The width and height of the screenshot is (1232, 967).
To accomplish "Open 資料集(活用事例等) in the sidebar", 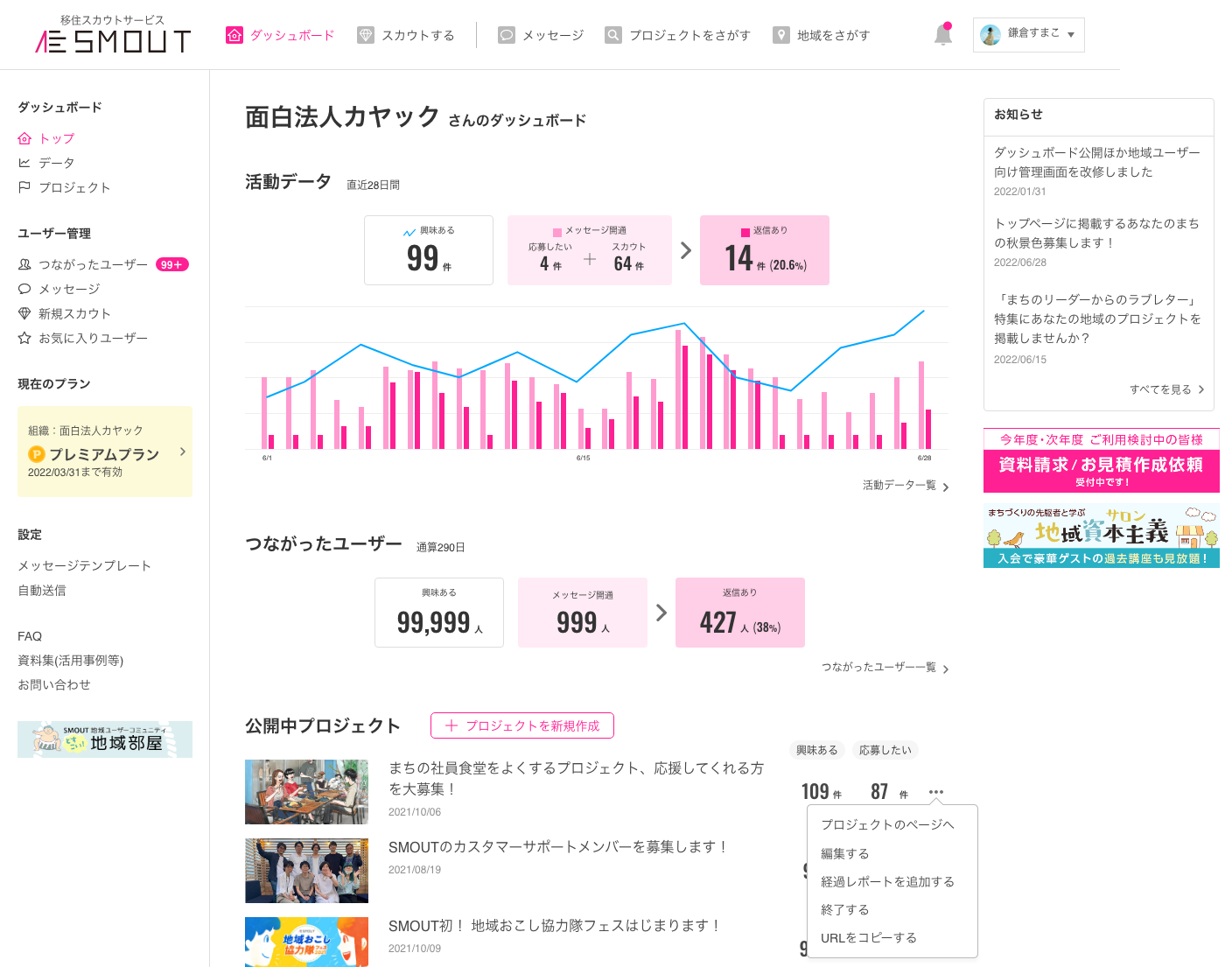I will coord(71,660).
